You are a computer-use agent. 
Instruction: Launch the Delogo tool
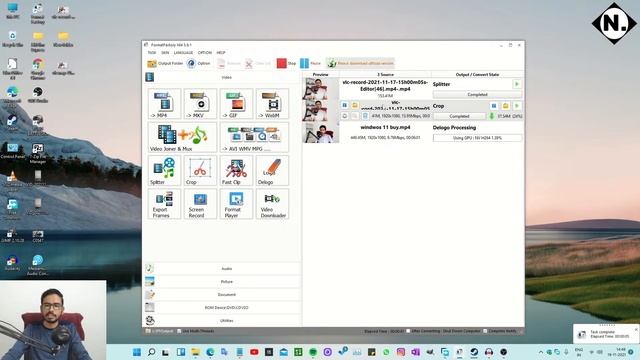272,171
